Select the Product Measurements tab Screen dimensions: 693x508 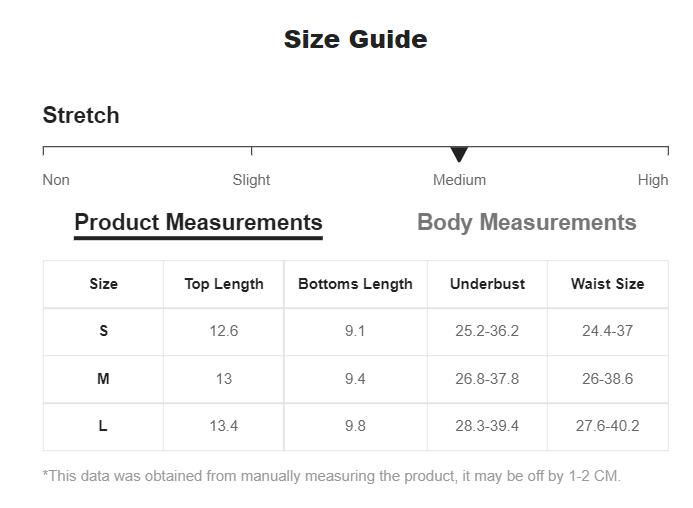(198, 222)
